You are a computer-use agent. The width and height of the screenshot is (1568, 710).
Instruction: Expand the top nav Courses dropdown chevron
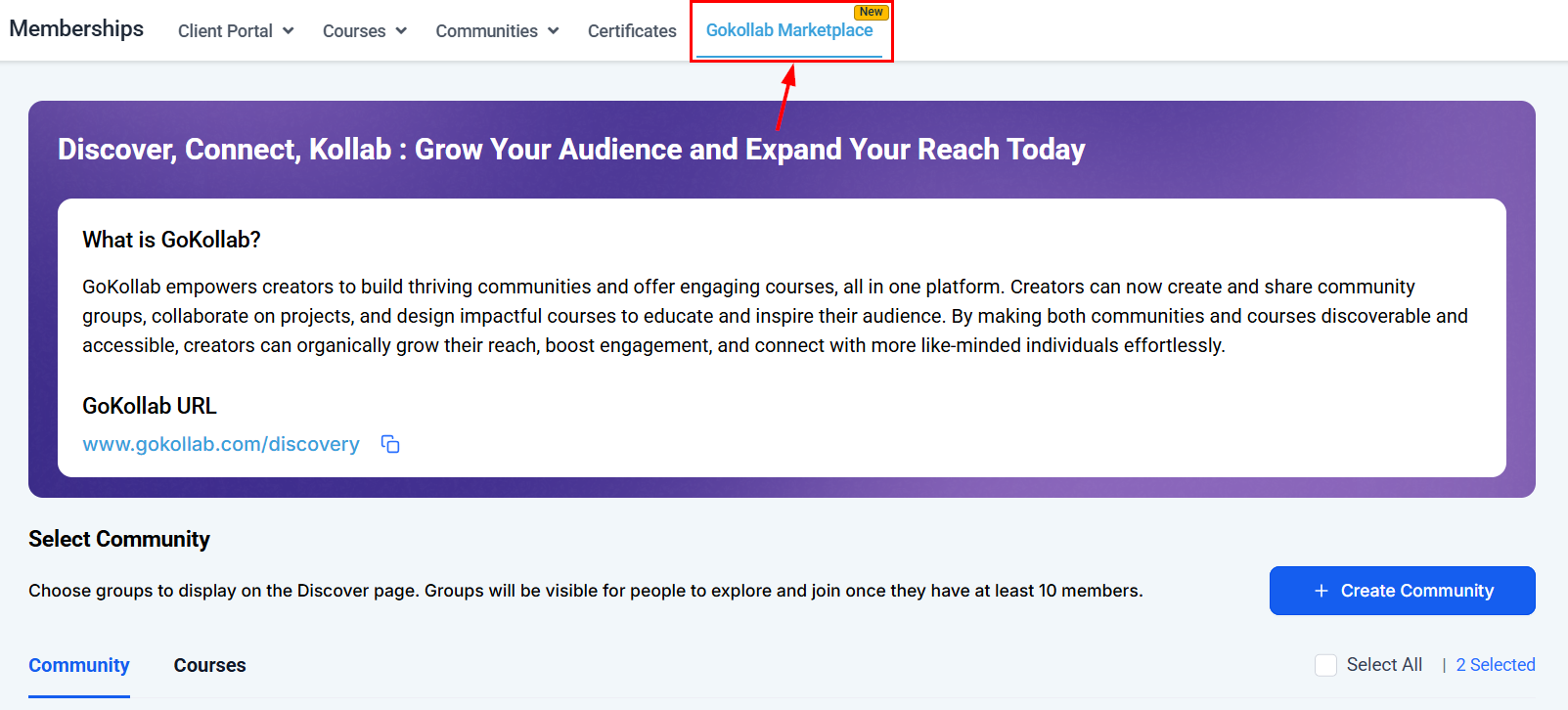[x=401, y=30]
